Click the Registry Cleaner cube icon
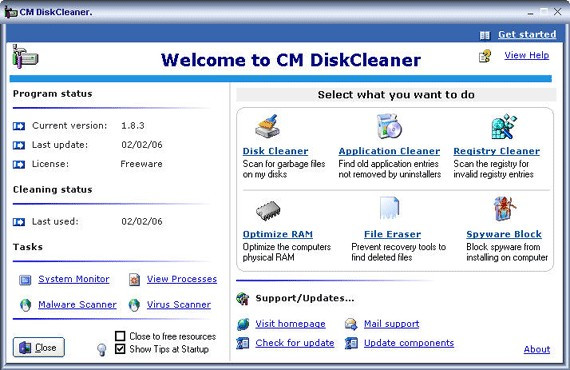 click(x=504, y=126)
